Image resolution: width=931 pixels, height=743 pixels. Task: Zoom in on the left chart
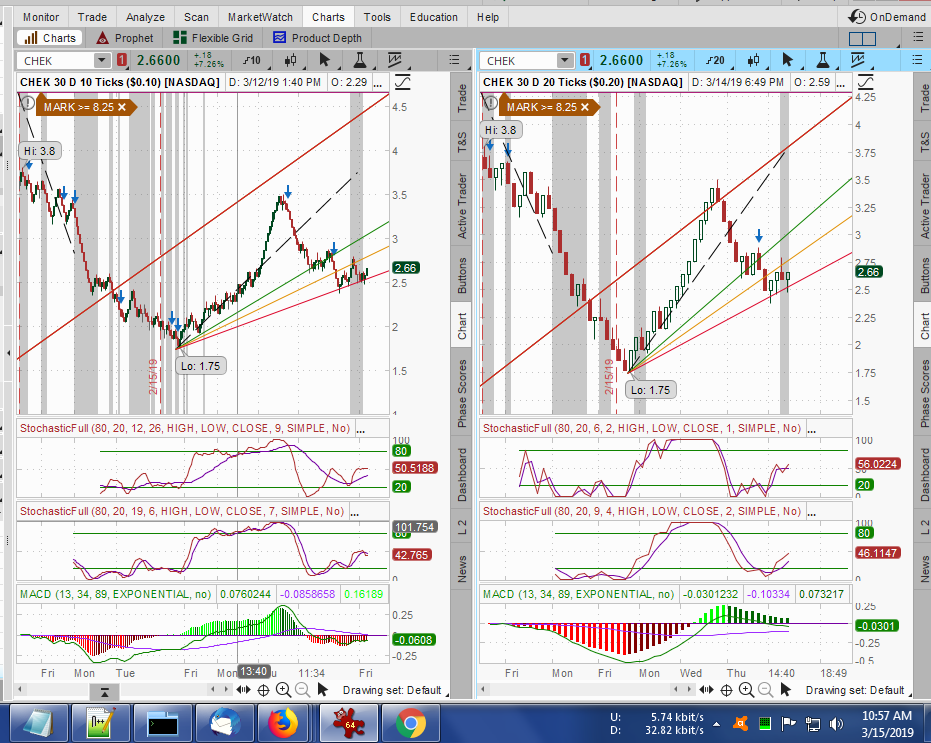coord(283,690)
